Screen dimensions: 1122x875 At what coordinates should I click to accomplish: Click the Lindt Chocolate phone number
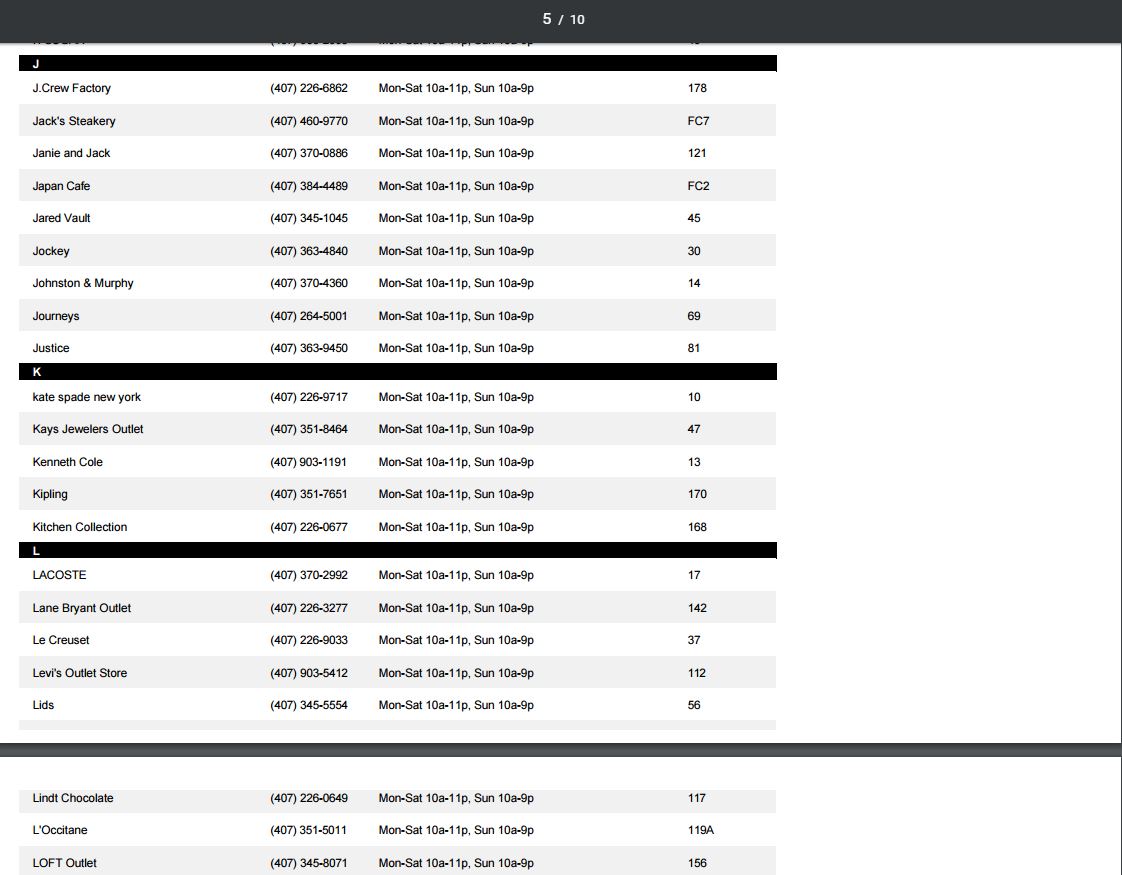coord(309,798)
